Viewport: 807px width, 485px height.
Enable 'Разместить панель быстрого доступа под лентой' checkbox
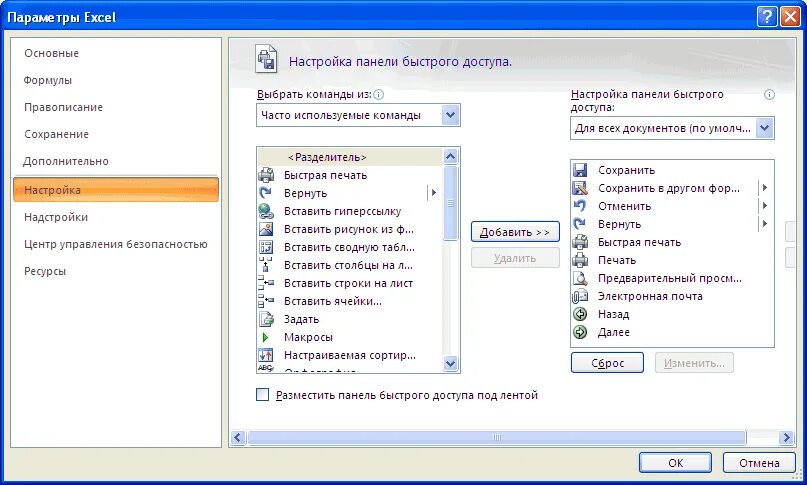[262, 395]
